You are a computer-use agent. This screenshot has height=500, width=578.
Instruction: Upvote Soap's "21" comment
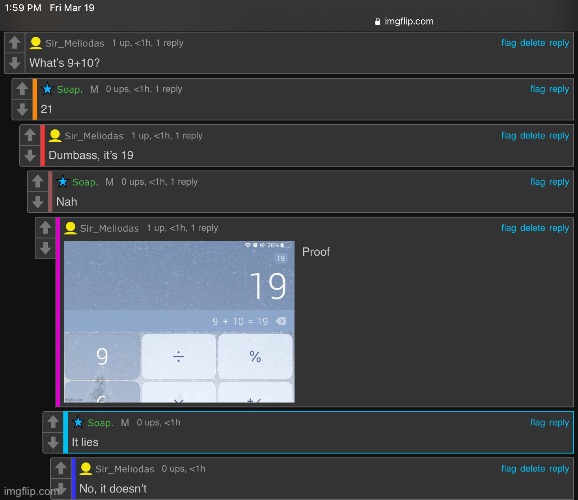[22, 89]
